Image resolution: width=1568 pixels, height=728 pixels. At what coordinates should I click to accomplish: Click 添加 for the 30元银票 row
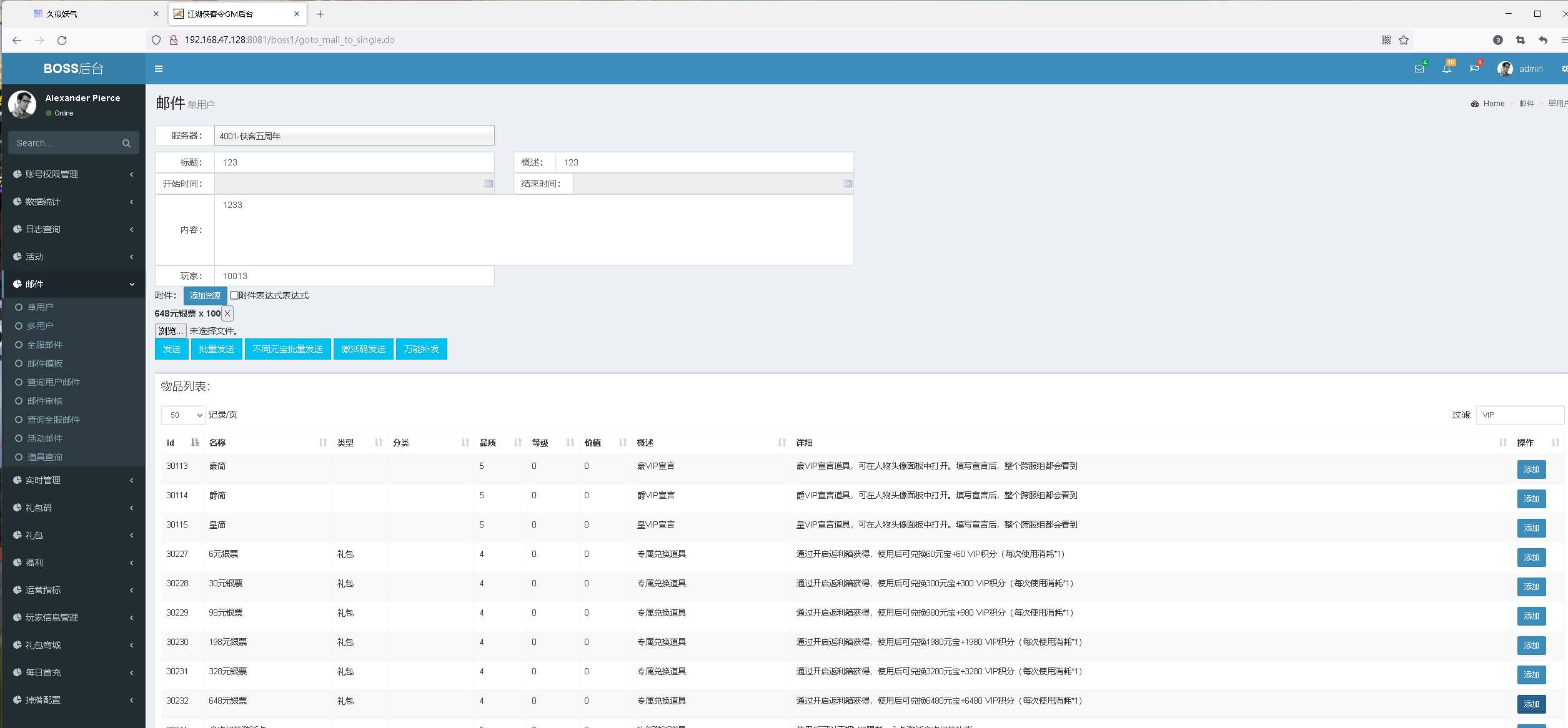(x=1531, y=586)
